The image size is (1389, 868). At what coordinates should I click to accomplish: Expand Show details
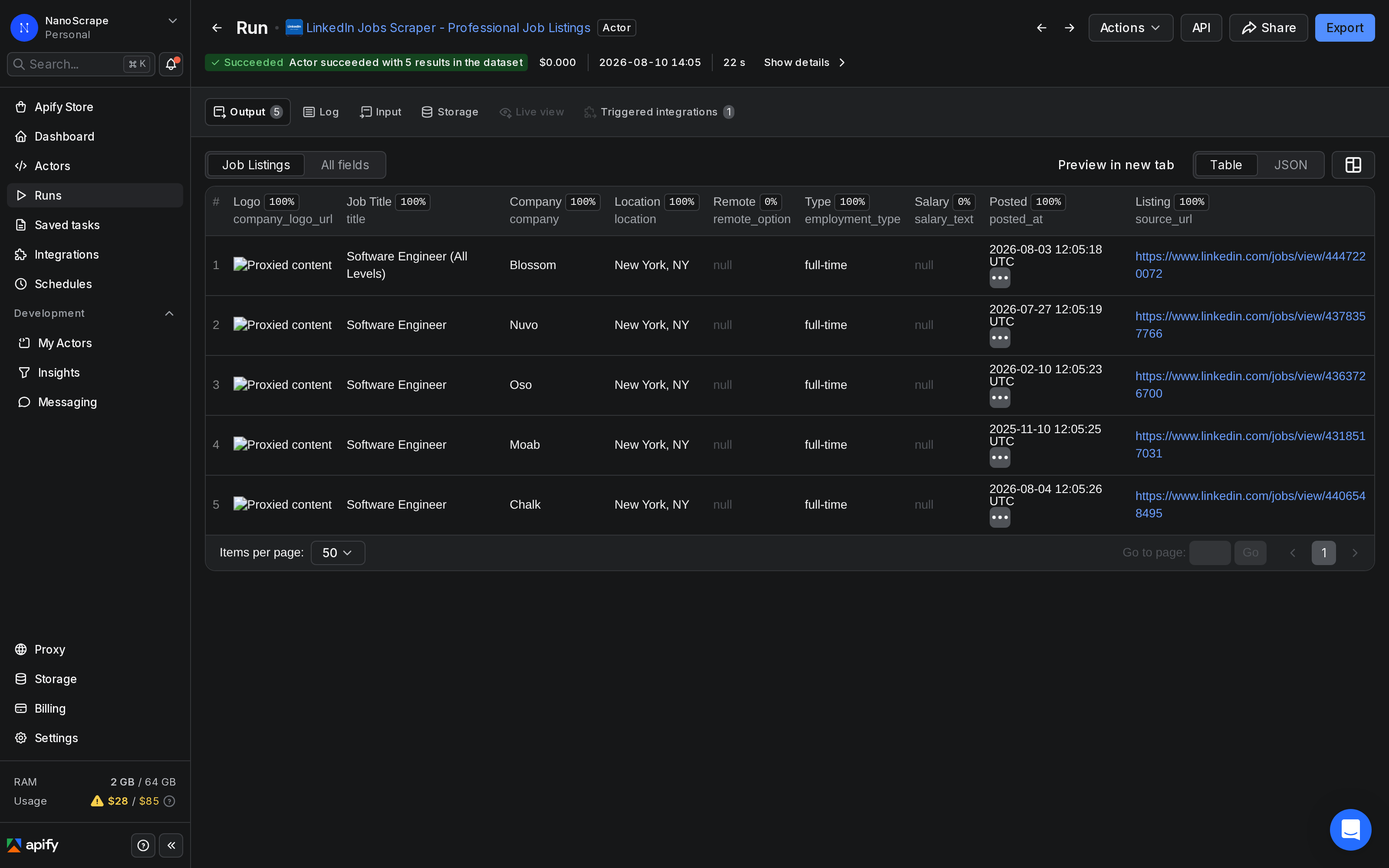click(804, 62)
